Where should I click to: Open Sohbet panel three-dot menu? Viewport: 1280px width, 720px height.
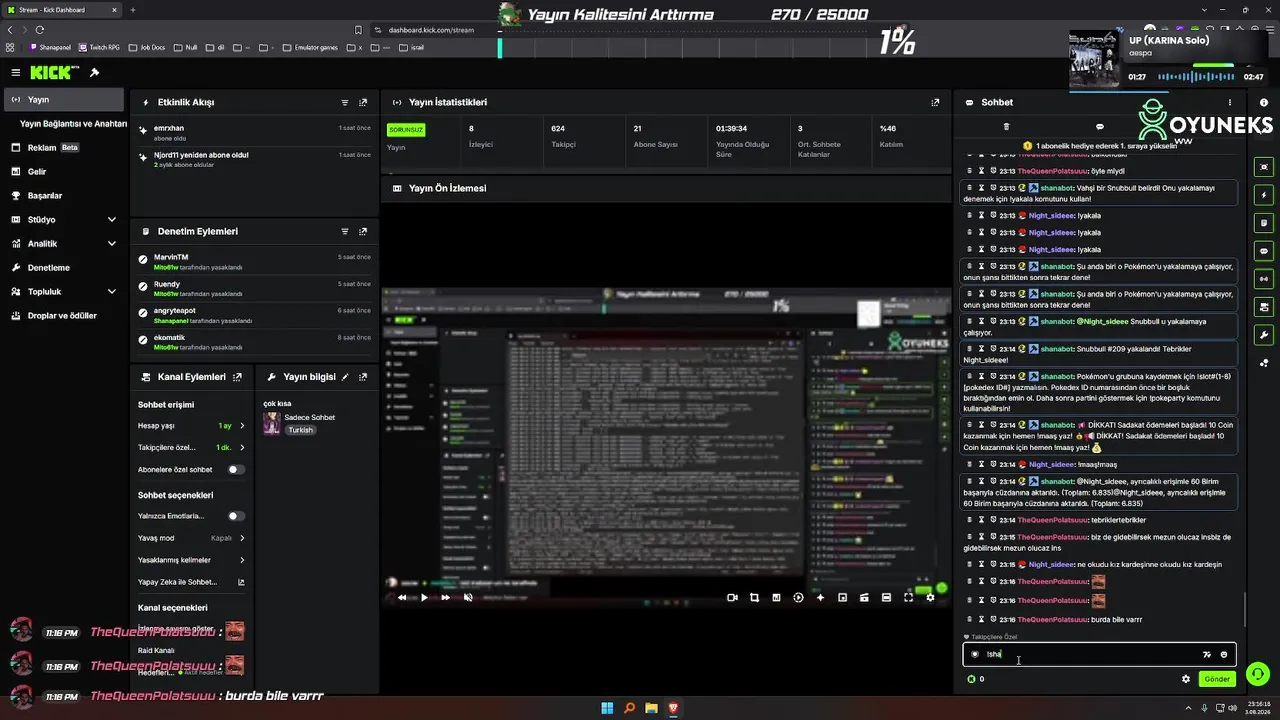[1230, 103]
